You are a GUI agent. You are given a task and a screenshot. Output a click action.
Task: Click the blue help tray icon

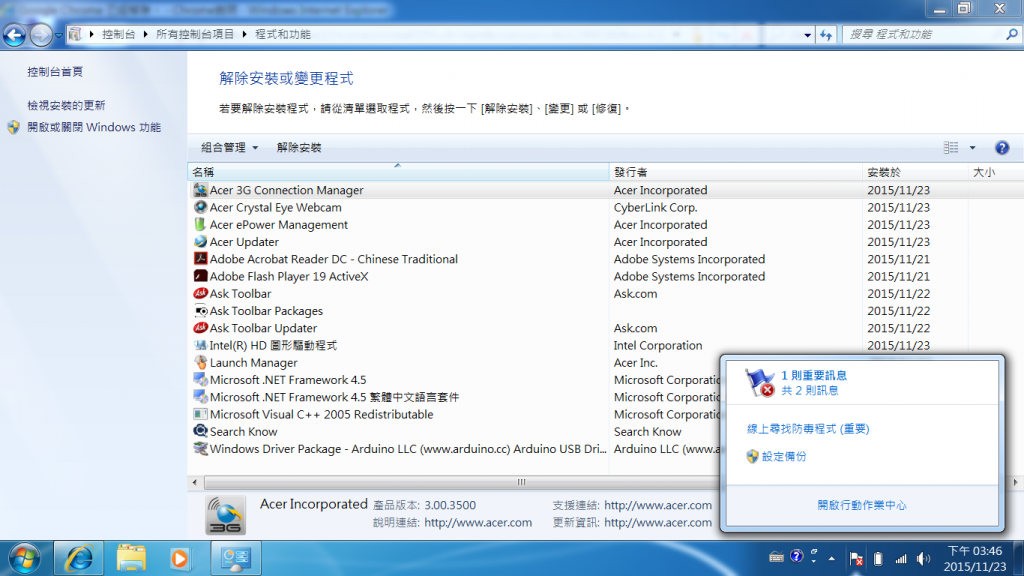tap(796, 556)
